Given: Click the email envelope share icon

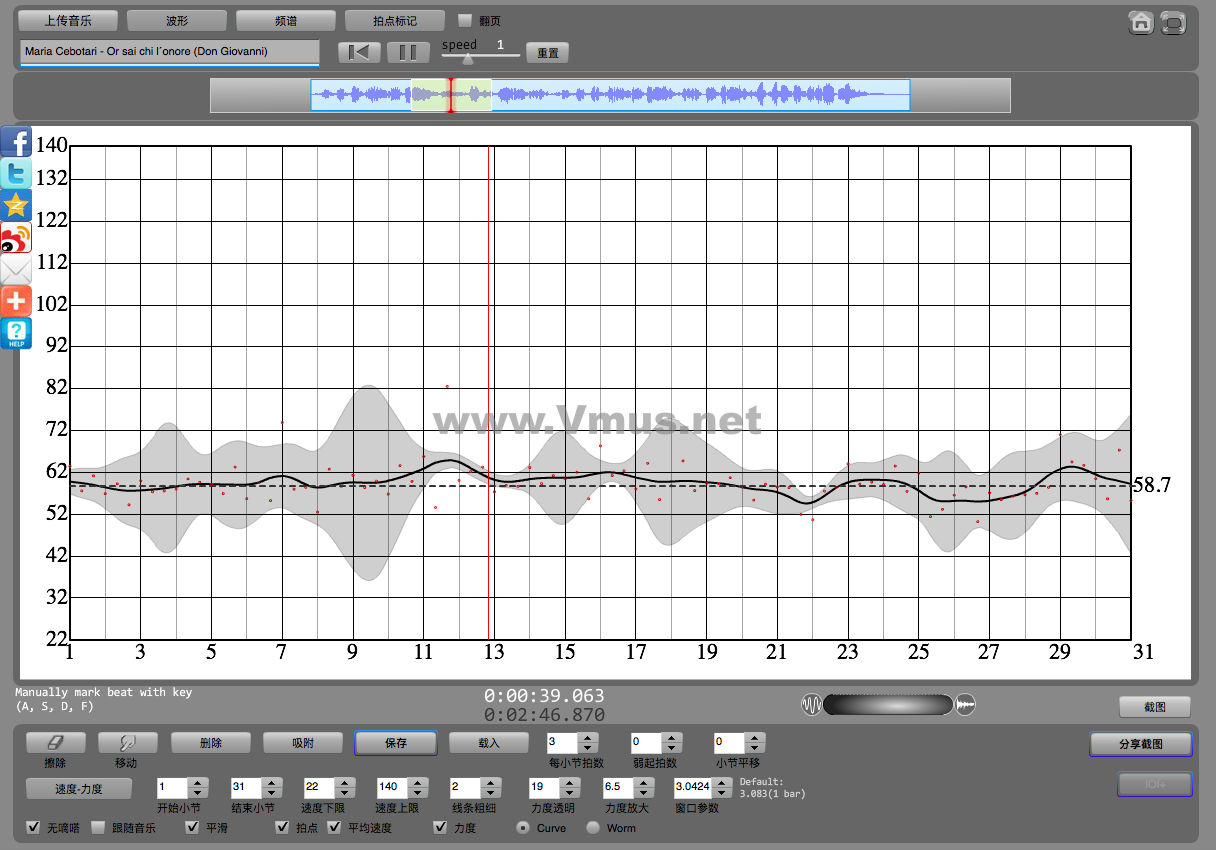Looking at the screenshot, I should click(16, 269).
